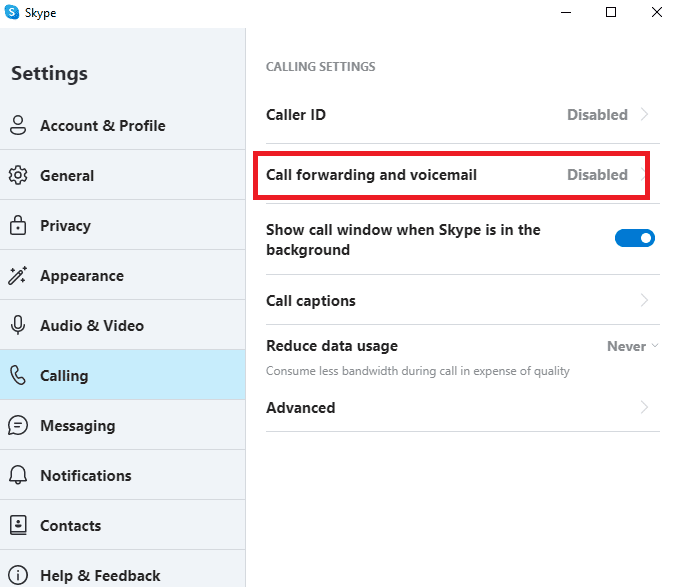
Task: Expand Caller ID chevron arrow
Action: (x=644, y=114)
